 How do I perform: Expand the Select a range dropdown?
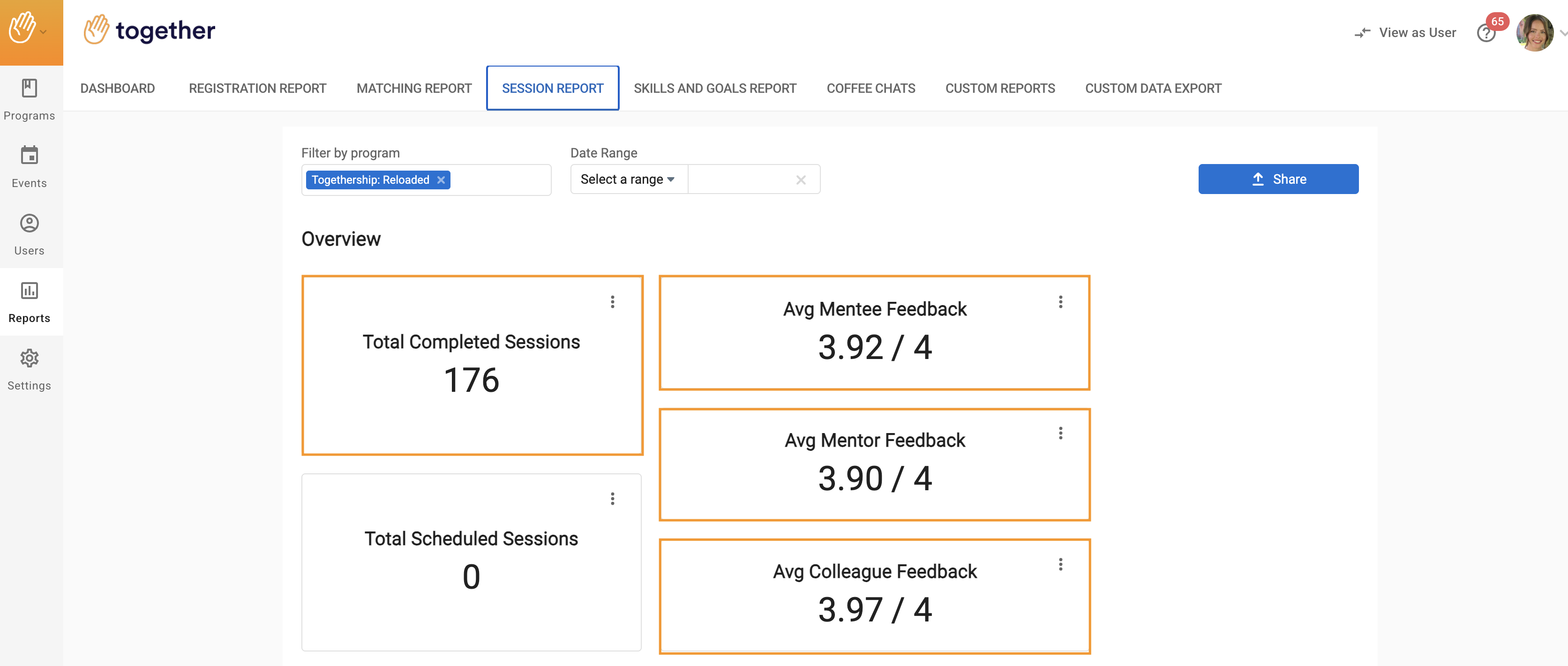click(x=628, y=180)
